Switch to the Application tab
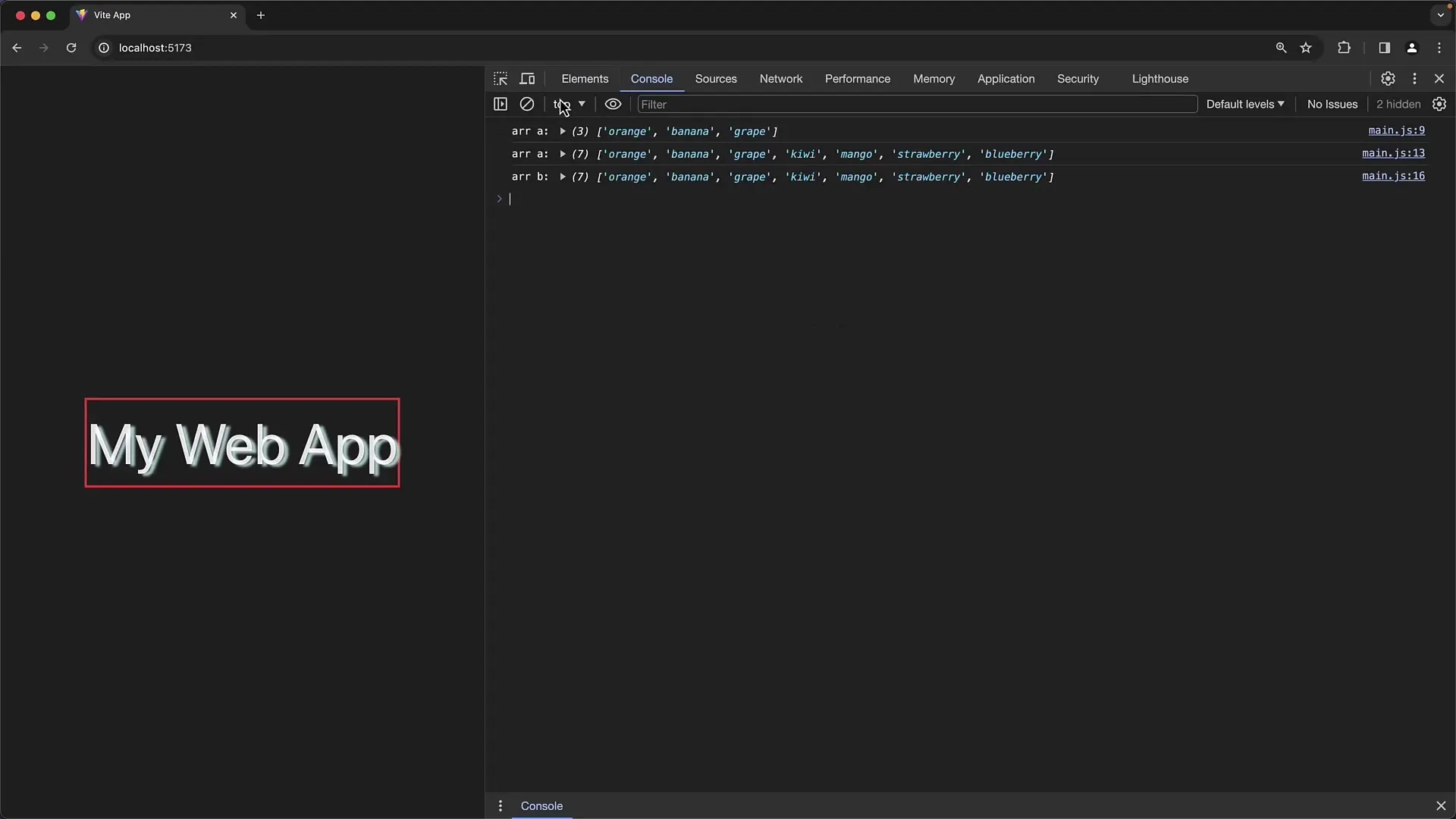This screenshot has width=1456, height=819. [x=1006, y=79]
